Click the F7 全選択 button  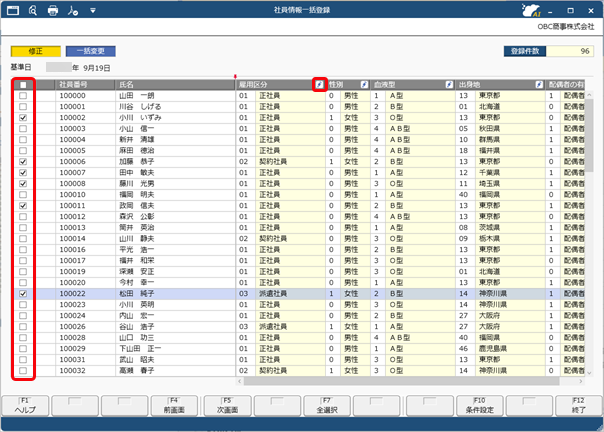327,406
